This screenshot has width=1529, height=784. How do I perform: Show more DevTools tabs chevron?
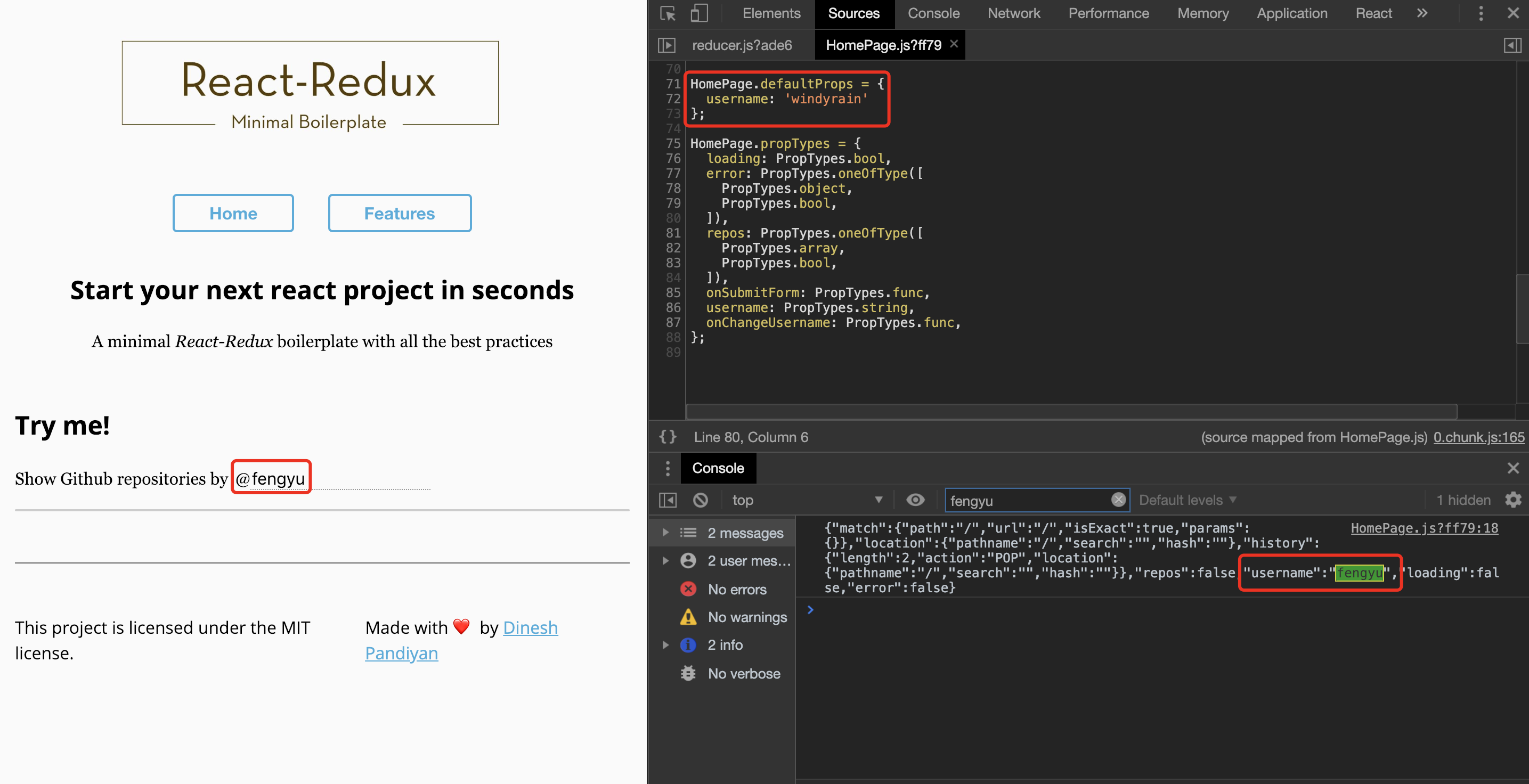1422,13
